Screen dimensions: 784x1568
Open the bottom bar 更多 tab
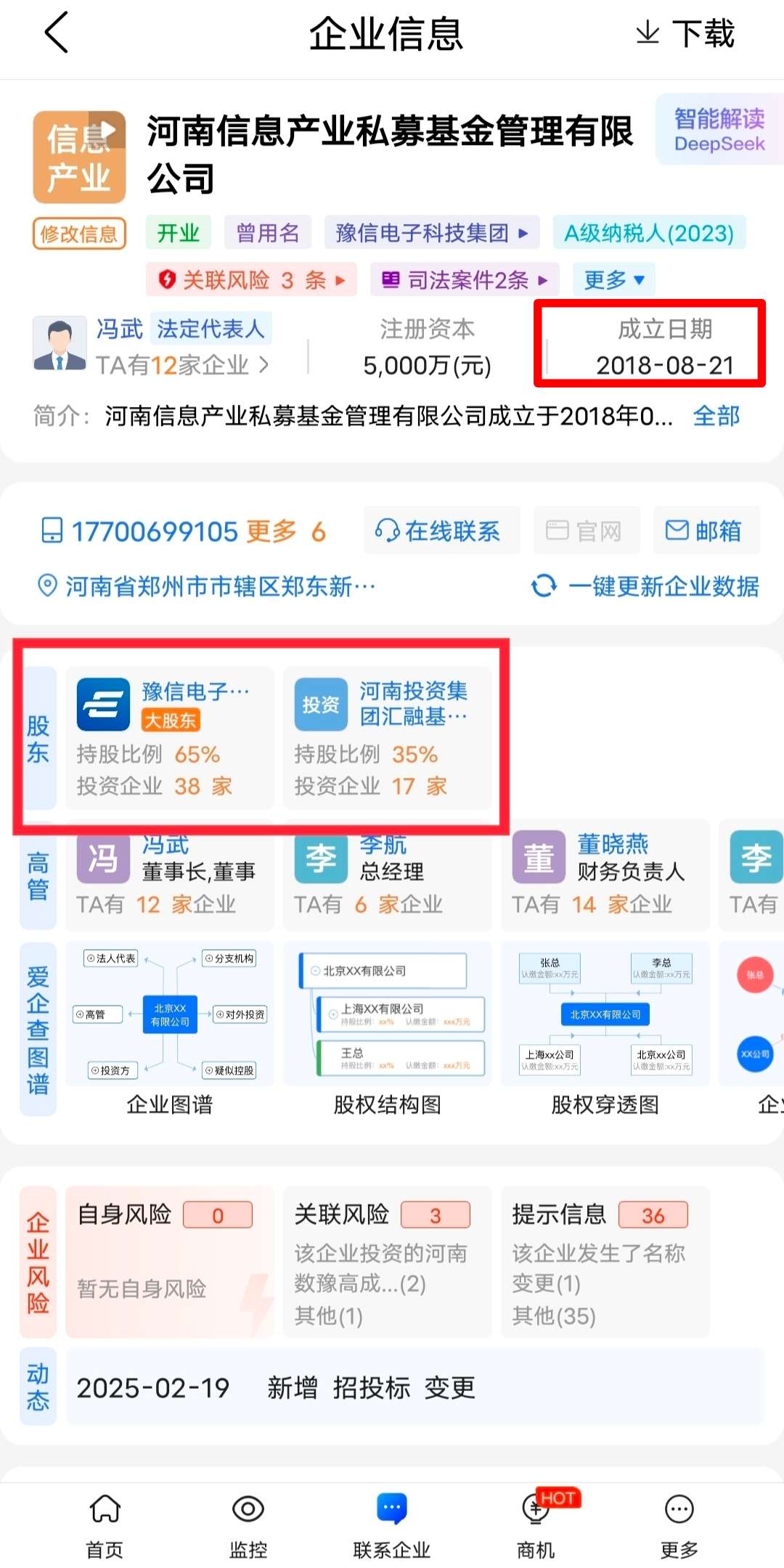(679, 1527)
